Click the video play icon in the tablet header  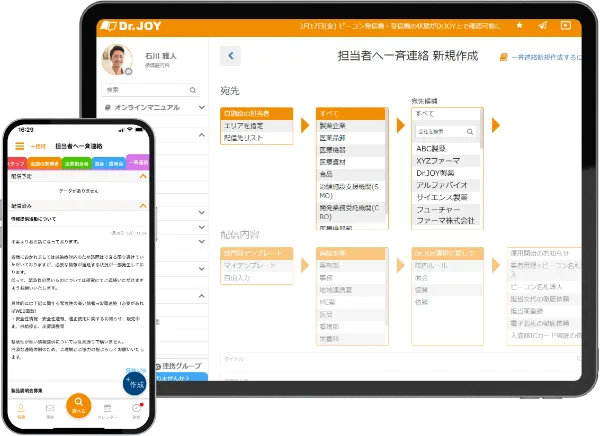[x=566, y=25]
